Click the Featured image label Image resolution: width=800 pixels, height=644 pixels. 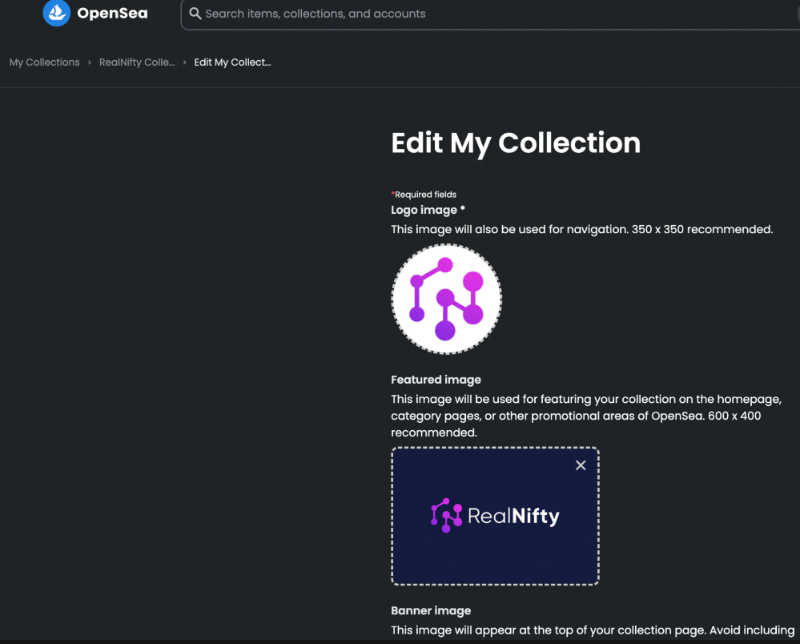point(436,380)
